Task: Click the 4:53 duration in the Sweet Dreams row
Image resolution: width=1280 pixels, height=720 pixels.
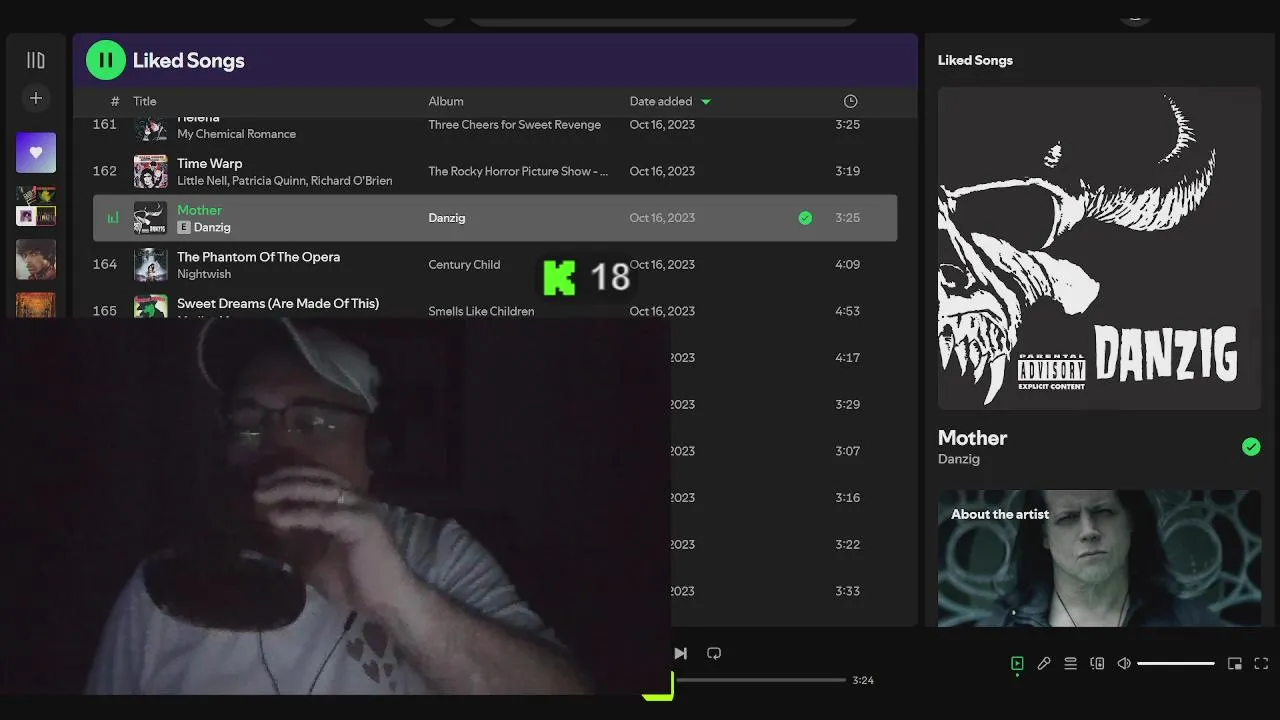Action: click(847, 311)
